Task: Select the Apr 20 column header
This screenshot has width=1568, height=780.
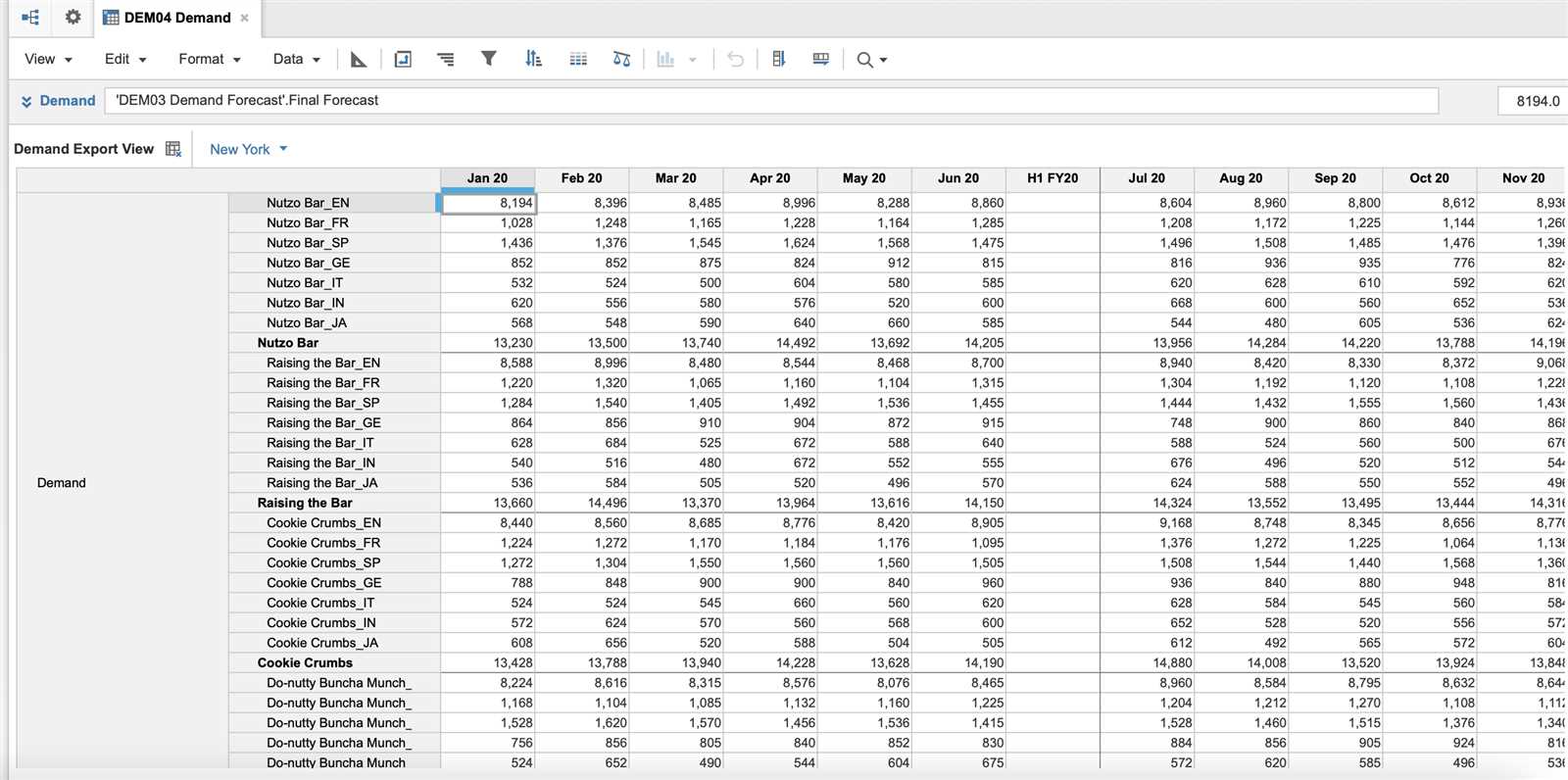Action: [769, 178]
